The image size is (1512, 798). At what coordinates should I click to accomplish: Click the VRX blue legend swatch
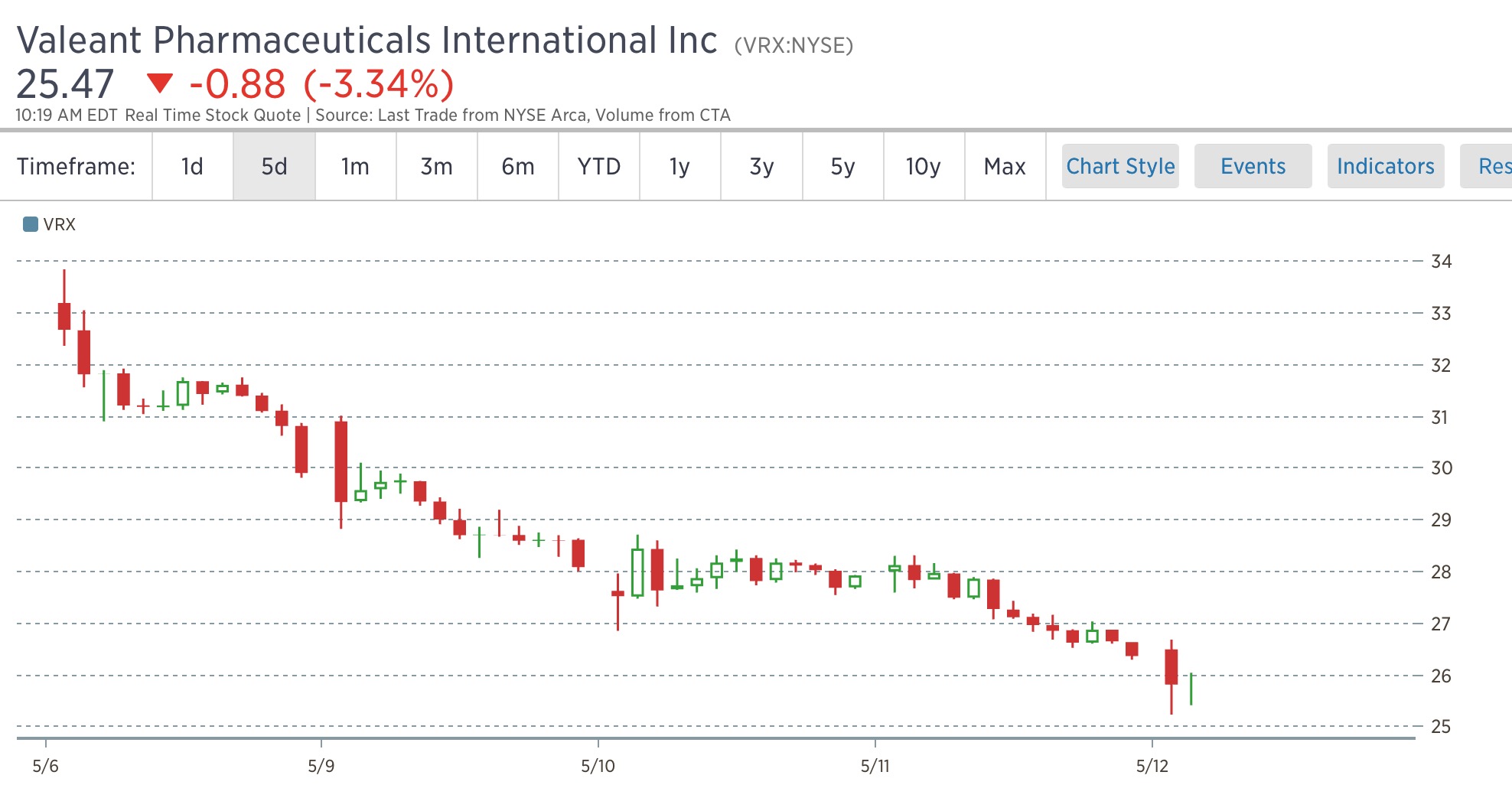[31, 224]
